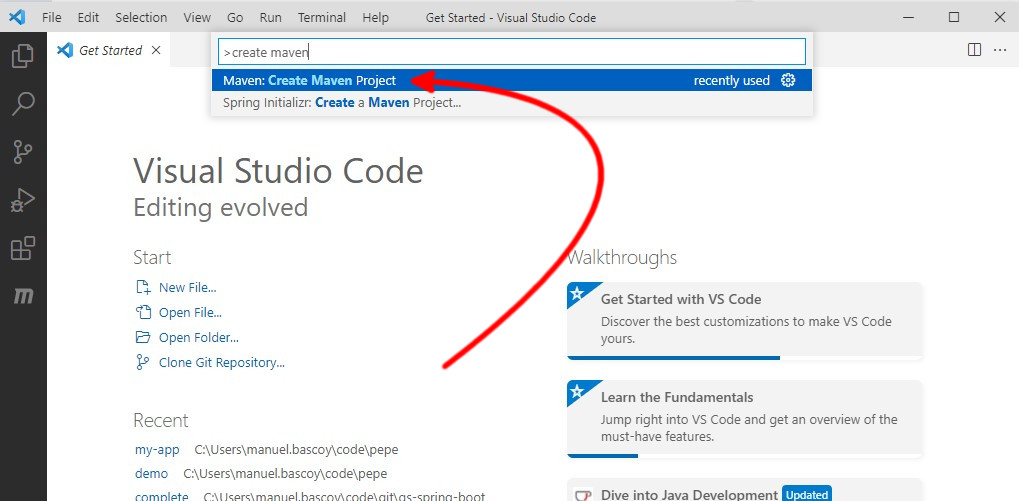Open the Explorer view in activity bar
The height and width of the screenshot is (501, 1019).
(22, 56)
